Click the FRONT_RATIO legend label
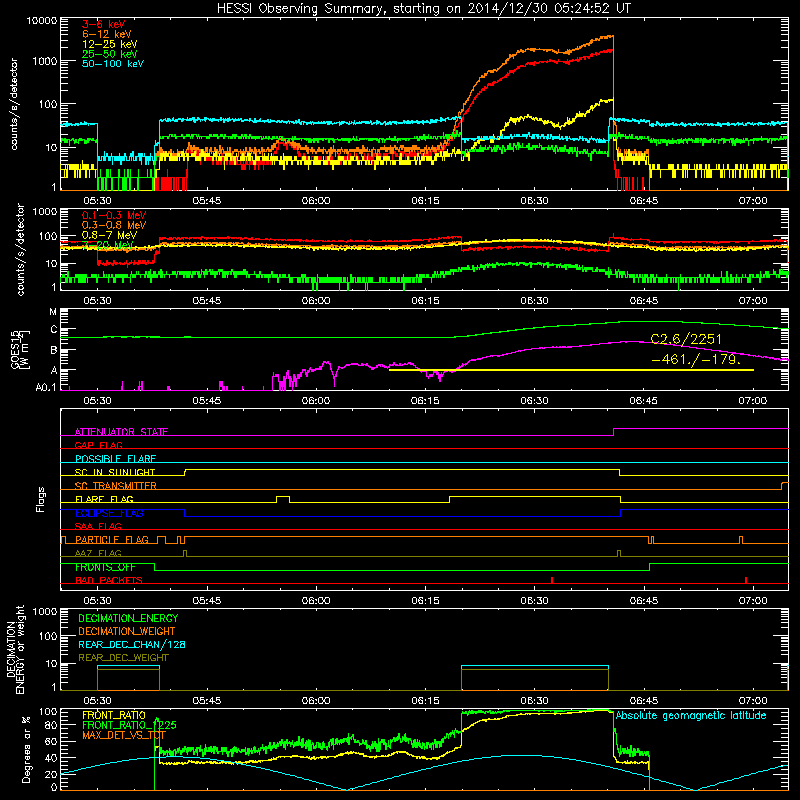Image resolution: width=800 pixels, height=800 pixels. pos(114,715)
